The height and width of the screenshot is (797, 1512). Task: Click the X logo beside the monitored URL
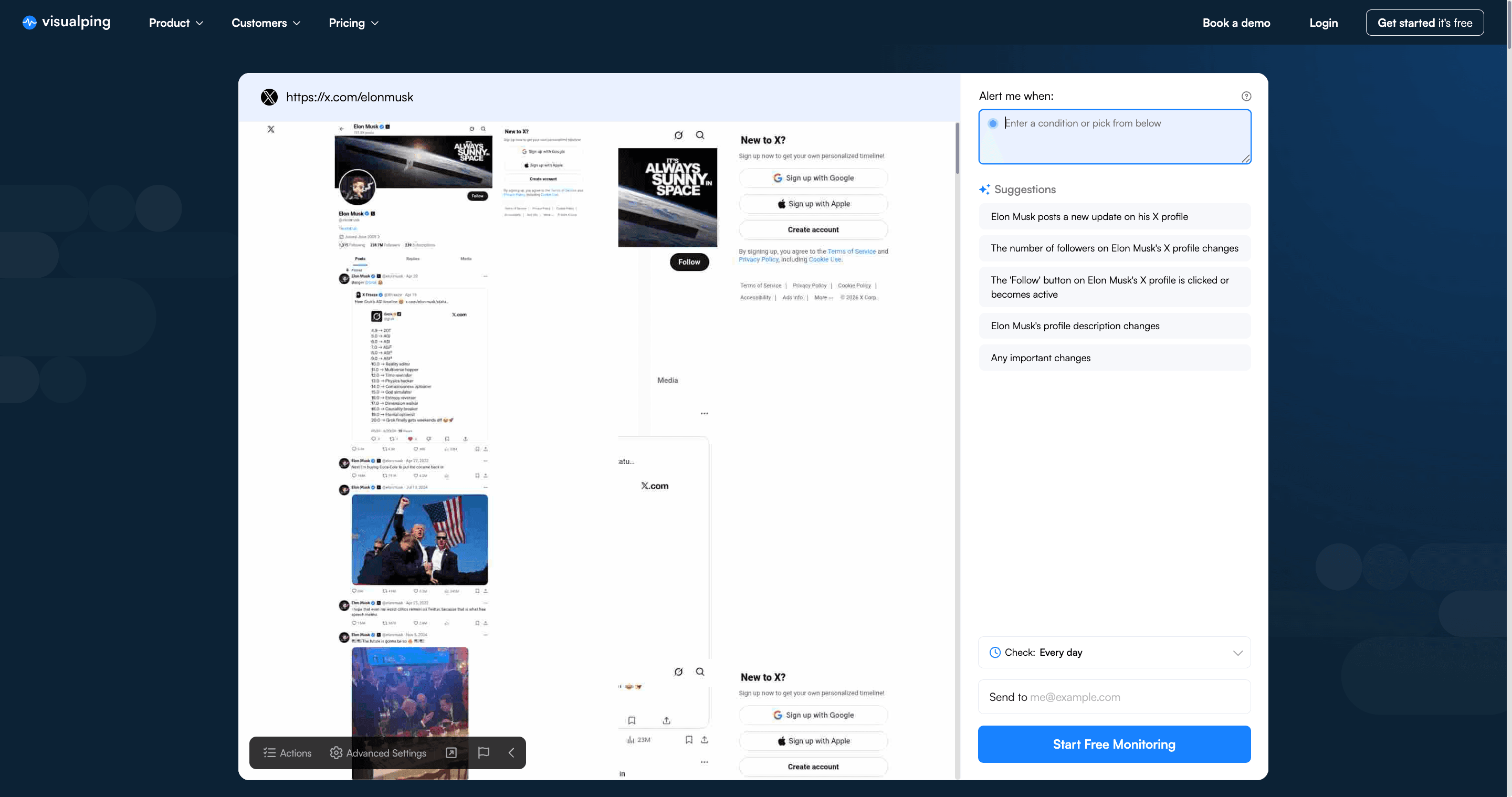tap(269, 97)
